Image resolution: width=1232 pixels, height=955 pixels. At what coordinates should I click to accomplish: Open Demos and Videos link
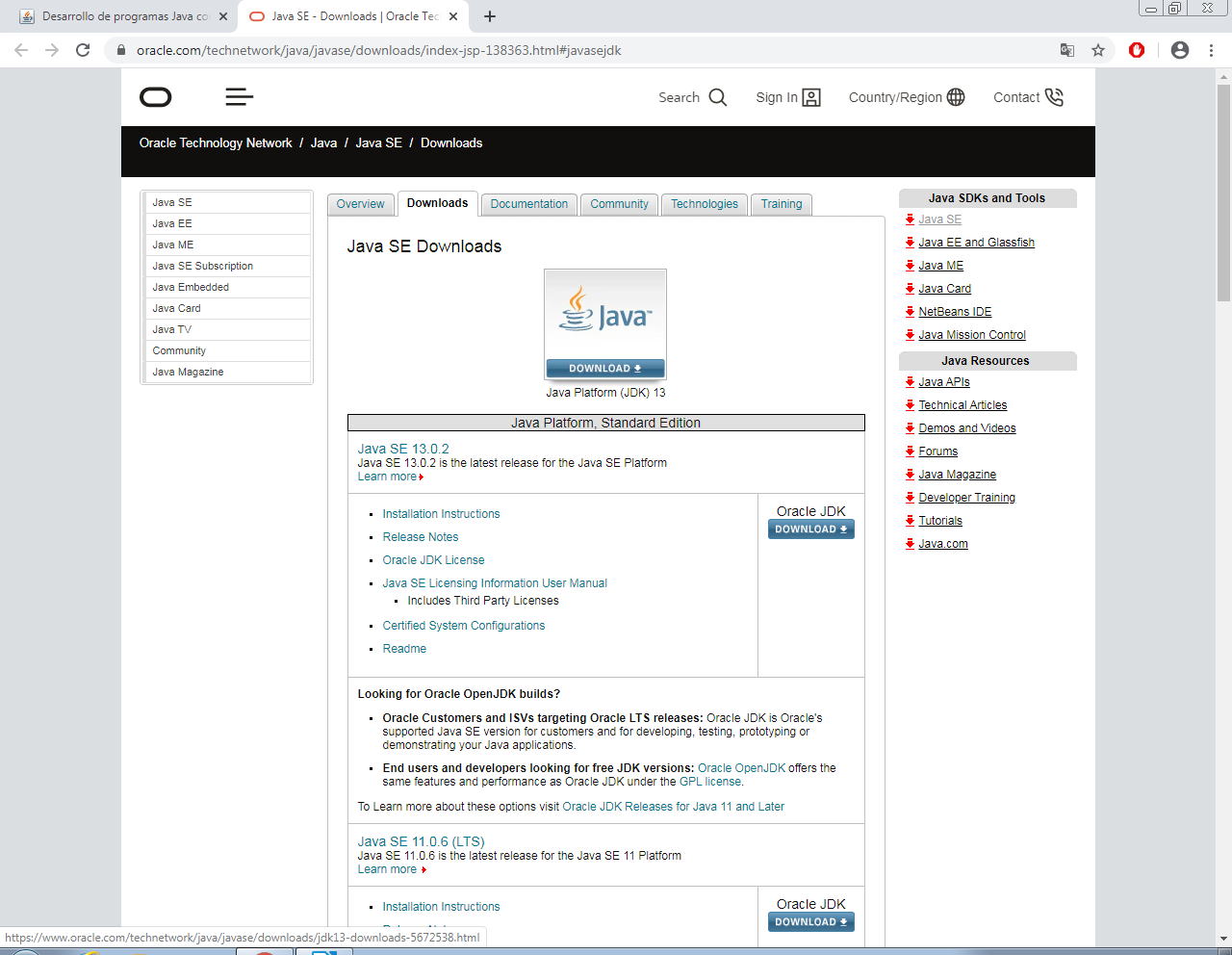click(x=967, y=428)
